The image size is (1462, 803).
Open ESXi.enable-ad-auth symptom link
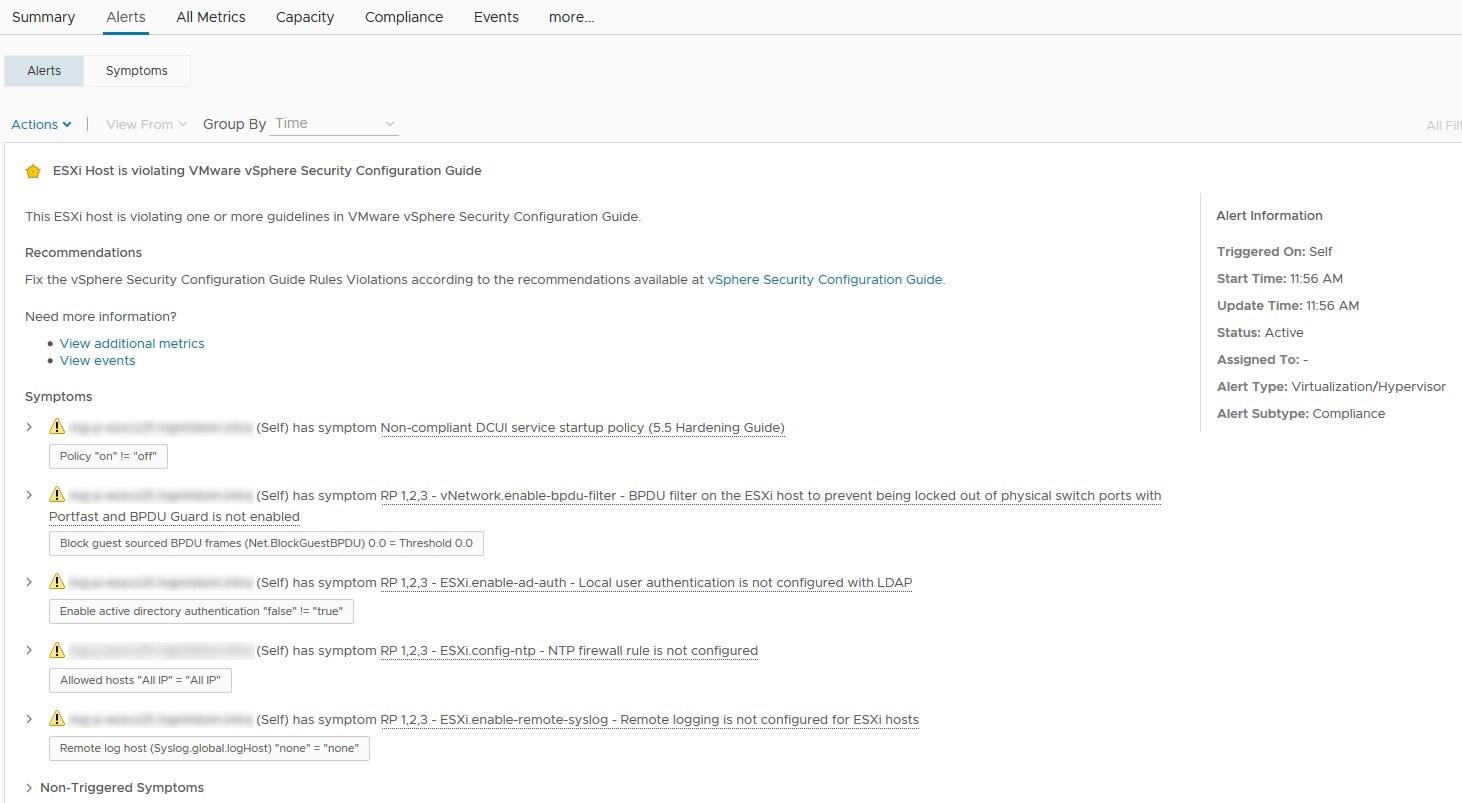[646, 583]
